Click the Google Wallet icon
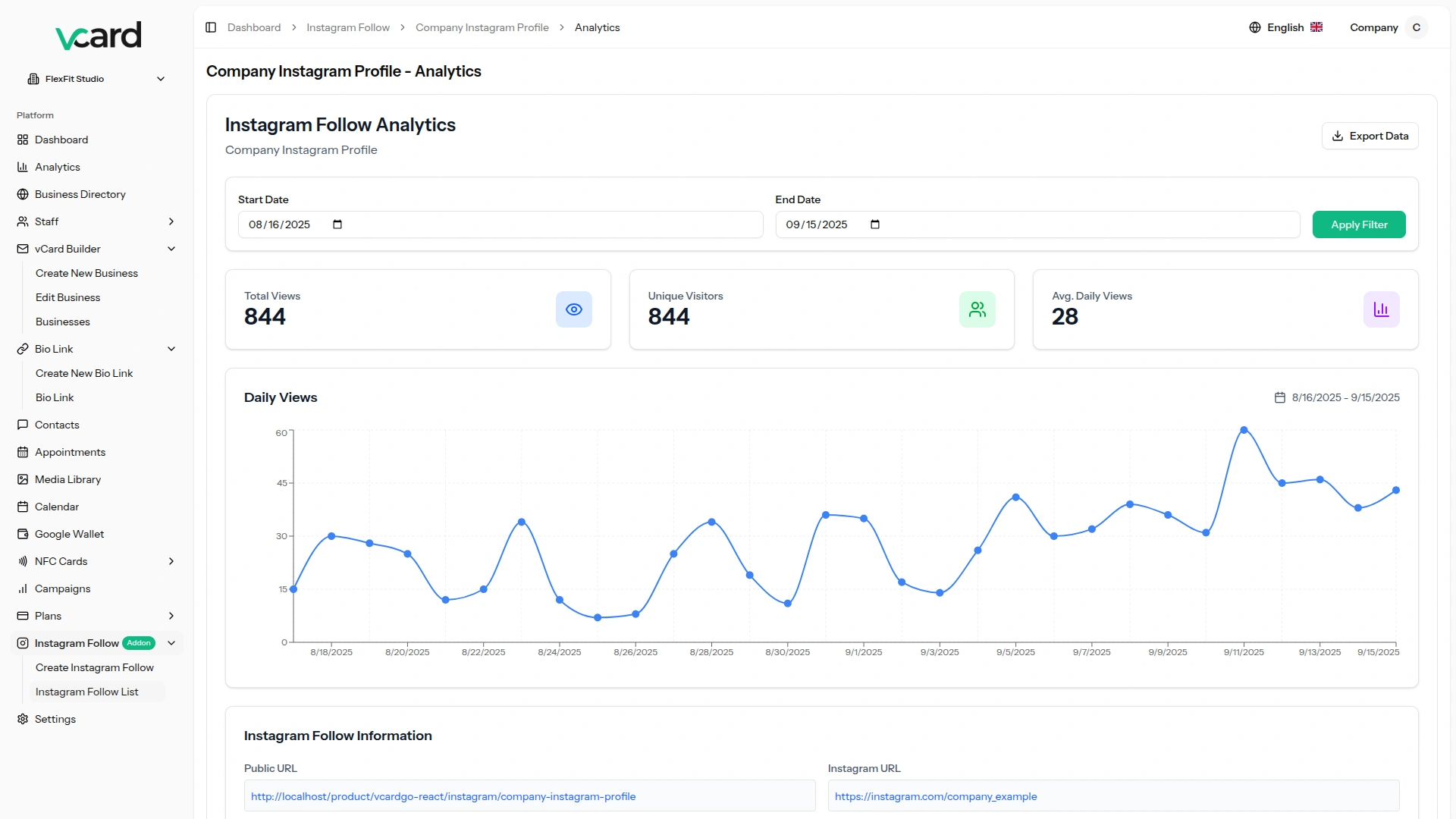1456x819 pixels. pos(23,534)
